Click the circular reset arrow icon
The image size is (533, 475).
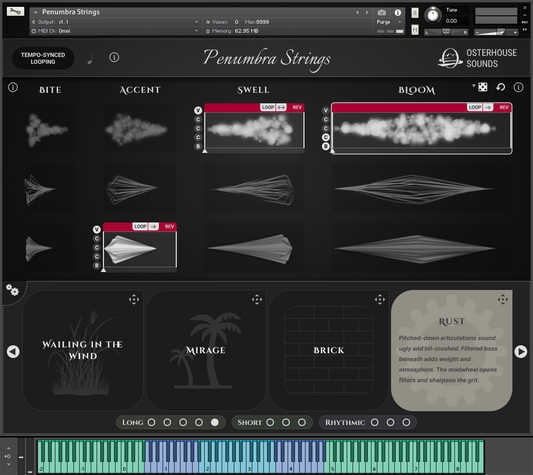pyautogui.click(x=500, y=87)
